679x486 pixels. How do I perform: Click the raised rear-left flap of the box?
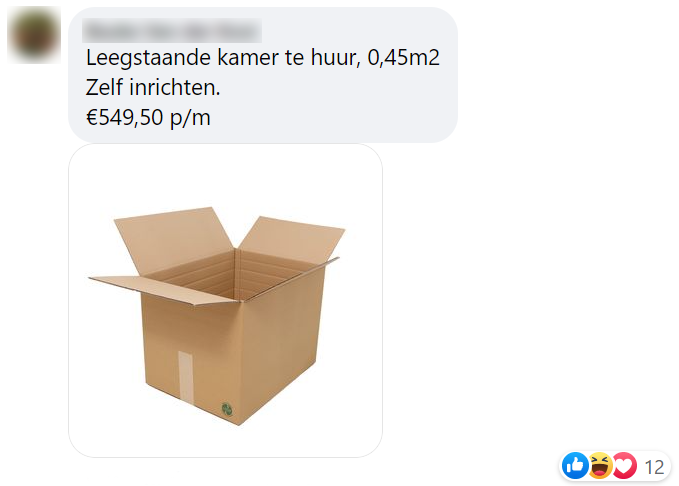tap(173, 240)
